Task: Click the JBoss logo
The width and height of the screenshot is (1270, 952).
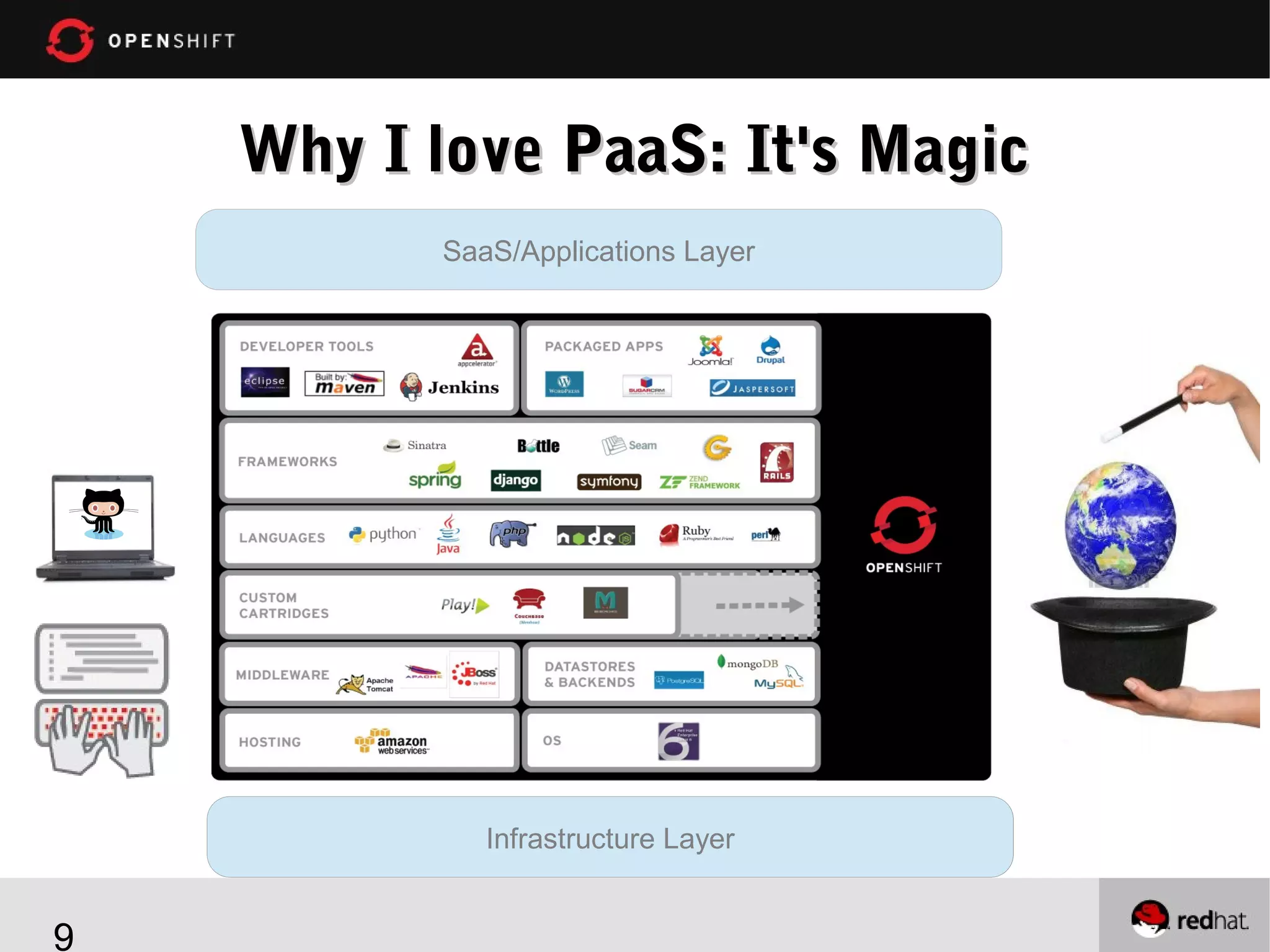Action: pos(474,674)
